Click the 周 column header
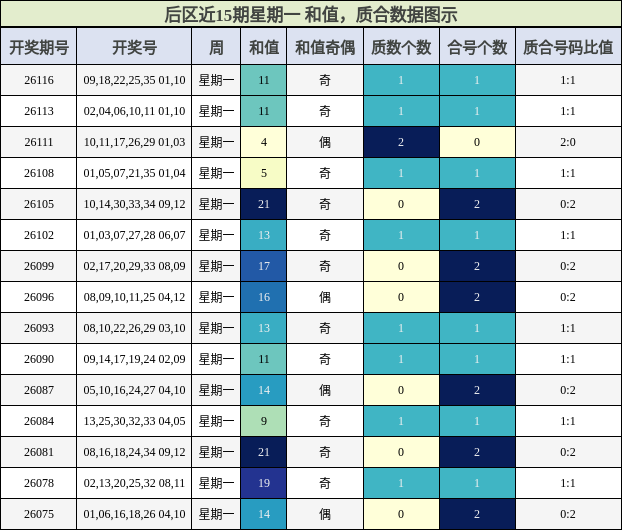This screenshot has height=530, width=622. pos(216,48)
